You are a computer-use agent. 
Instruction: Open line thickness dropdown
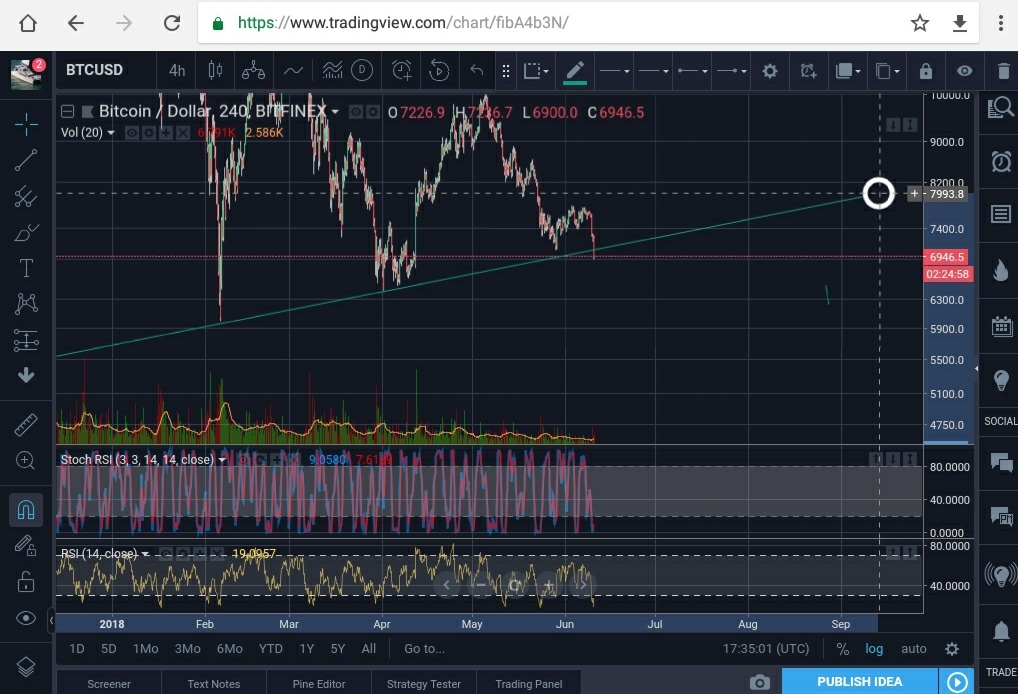(652, 70)
